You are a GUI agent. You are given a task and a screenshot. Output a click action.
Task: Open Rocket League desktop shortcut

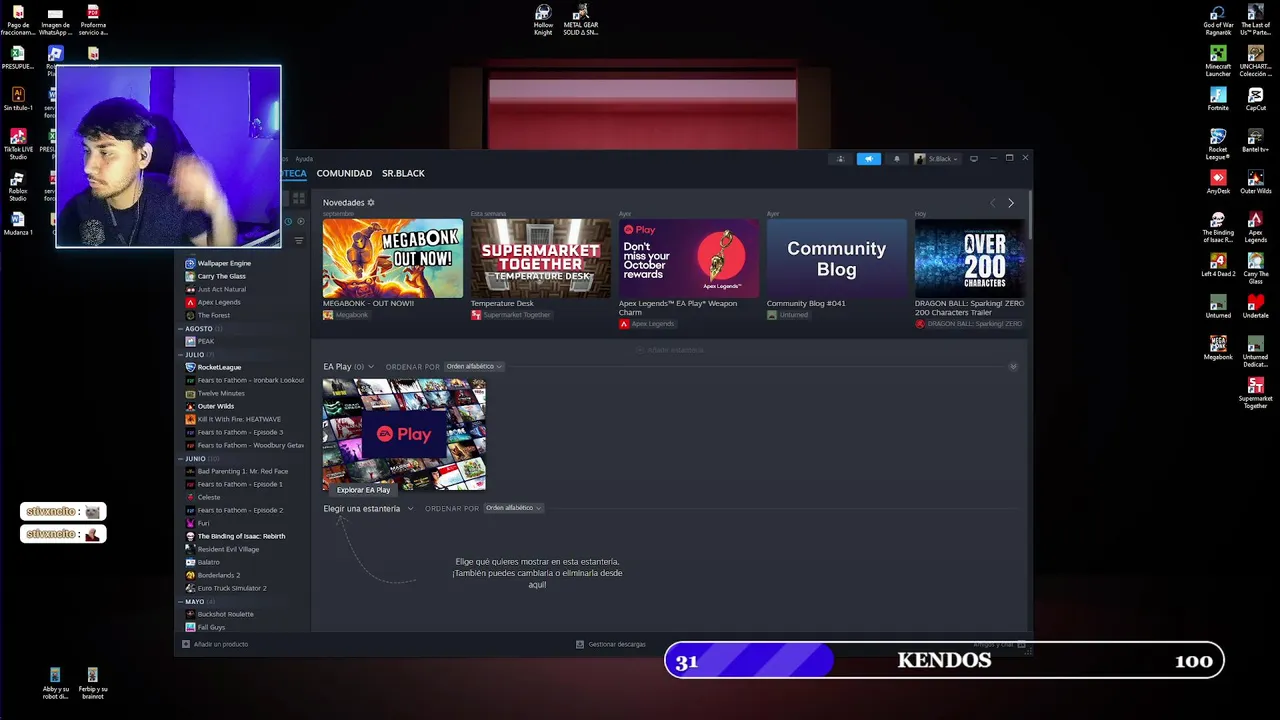(x=1218, y=144)
